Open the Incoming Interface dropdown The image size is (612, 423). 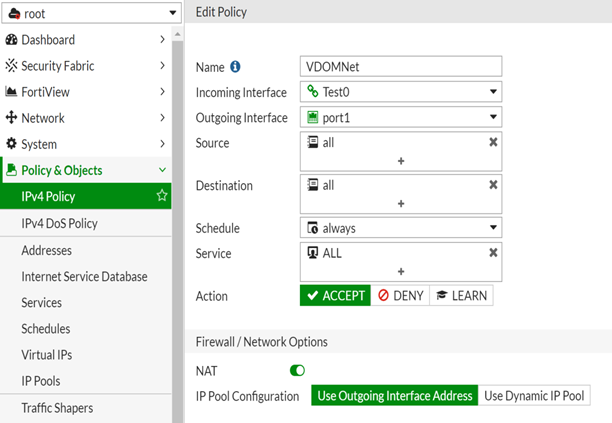point(401,92)
